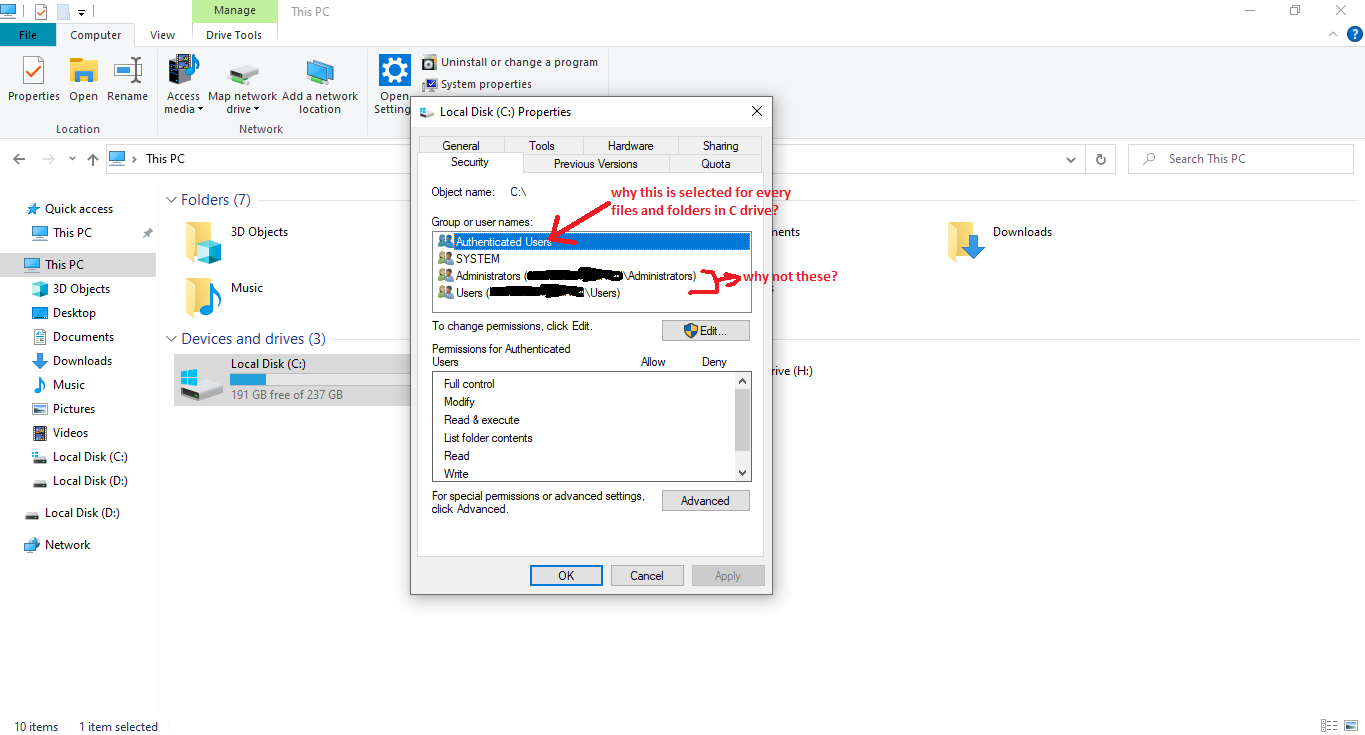Open Customize Quick Access Toolbar dropdown

(81, 12)
